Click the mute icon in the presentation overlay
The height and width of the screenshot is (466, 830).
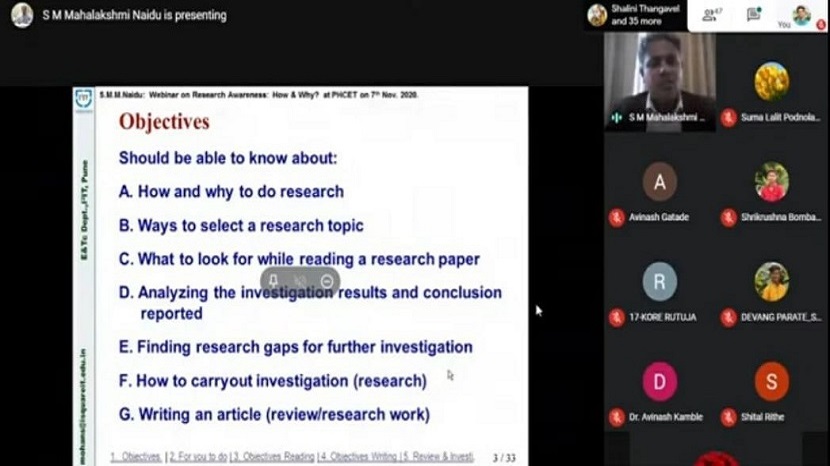(300, 281)
